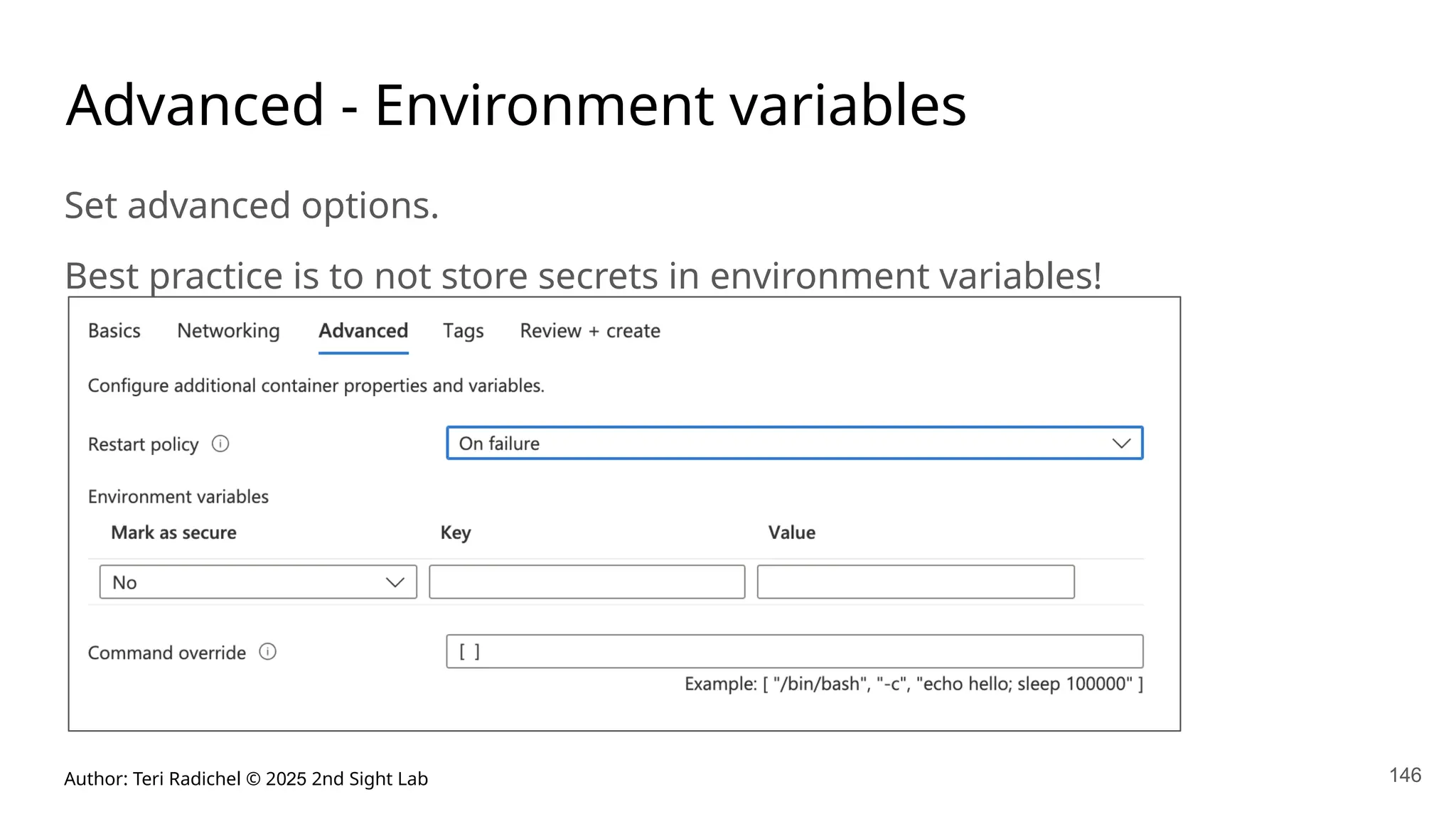
Task: Open the Review + create tab
Action: (x=590, y=331)
